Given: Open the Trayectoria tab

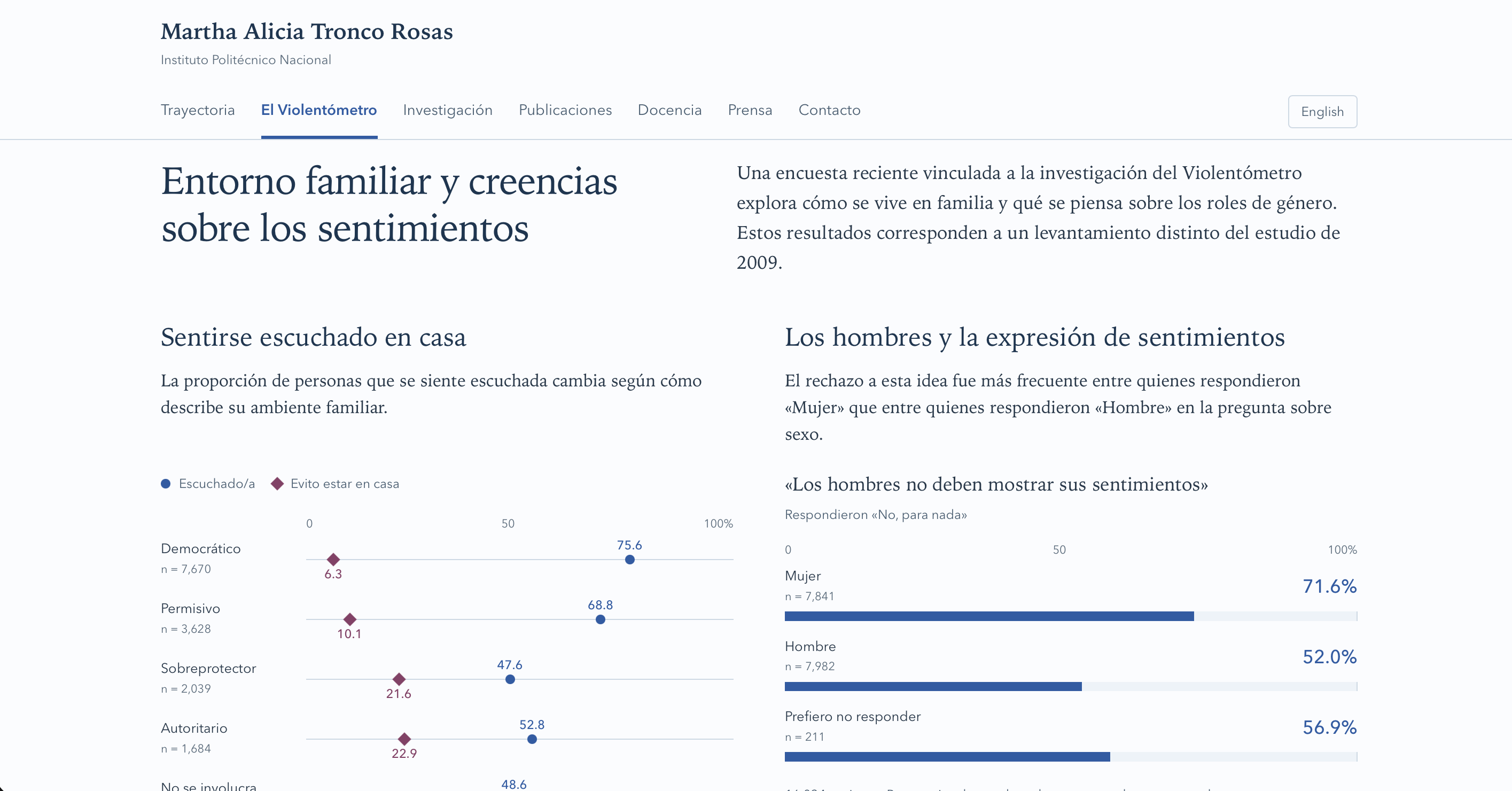Looking at the screenshot, I should 197,111.
